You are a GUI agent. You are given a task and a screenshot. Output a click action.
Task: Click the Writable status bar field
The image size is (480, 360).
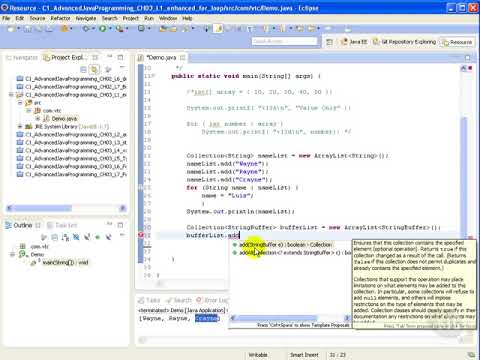point(258,355)
